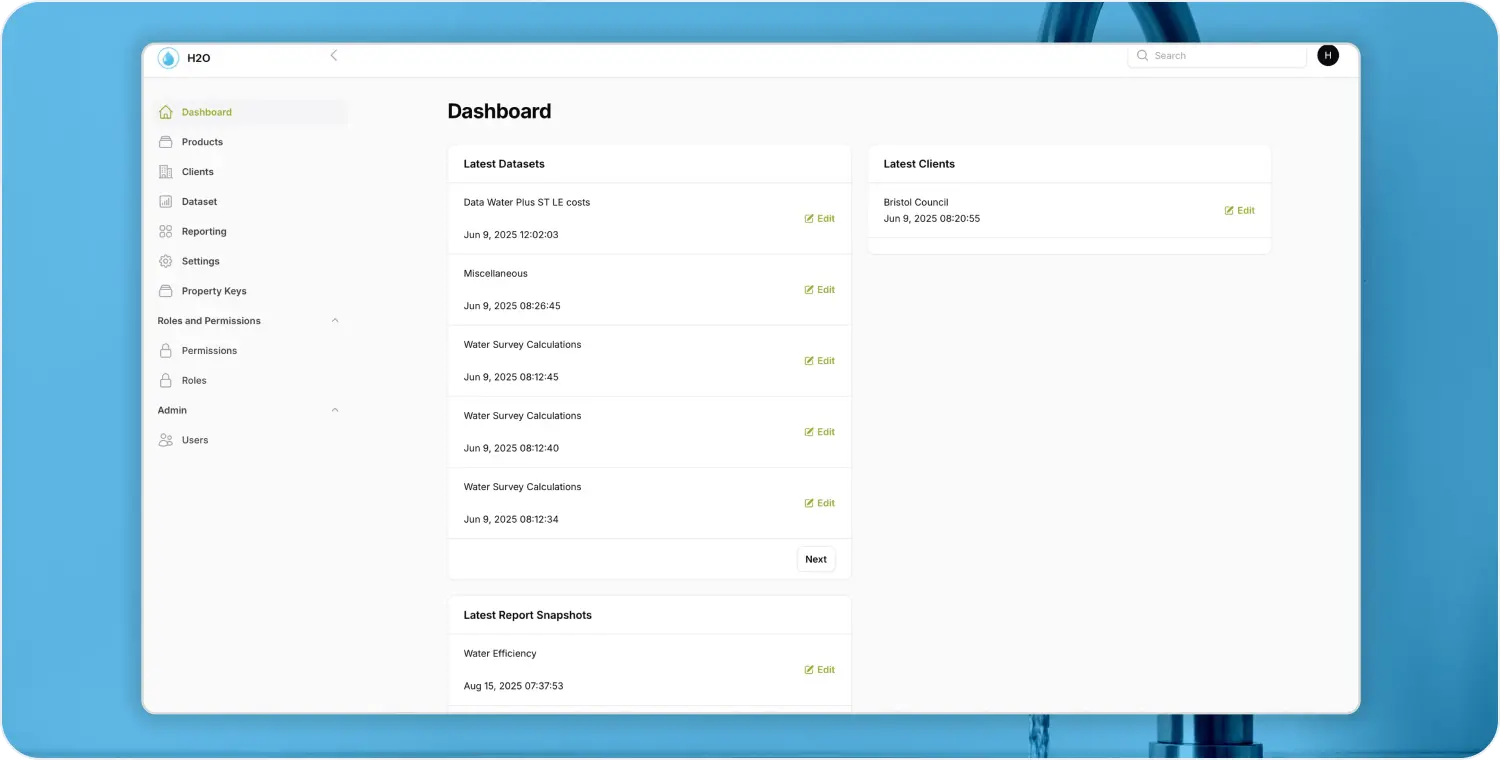Click the Permissions lock icon
This screenshot has height=760, width=1500.
(x=166, y=351)
